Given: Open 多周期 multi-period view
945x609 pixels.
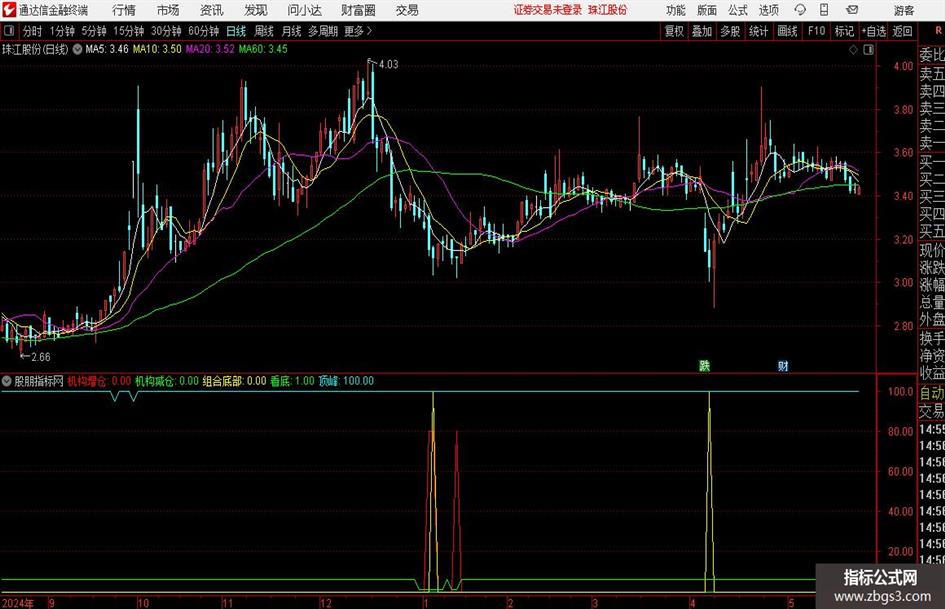Looking at the screenshot, I should pyautogui.click(x=323, y=31).
